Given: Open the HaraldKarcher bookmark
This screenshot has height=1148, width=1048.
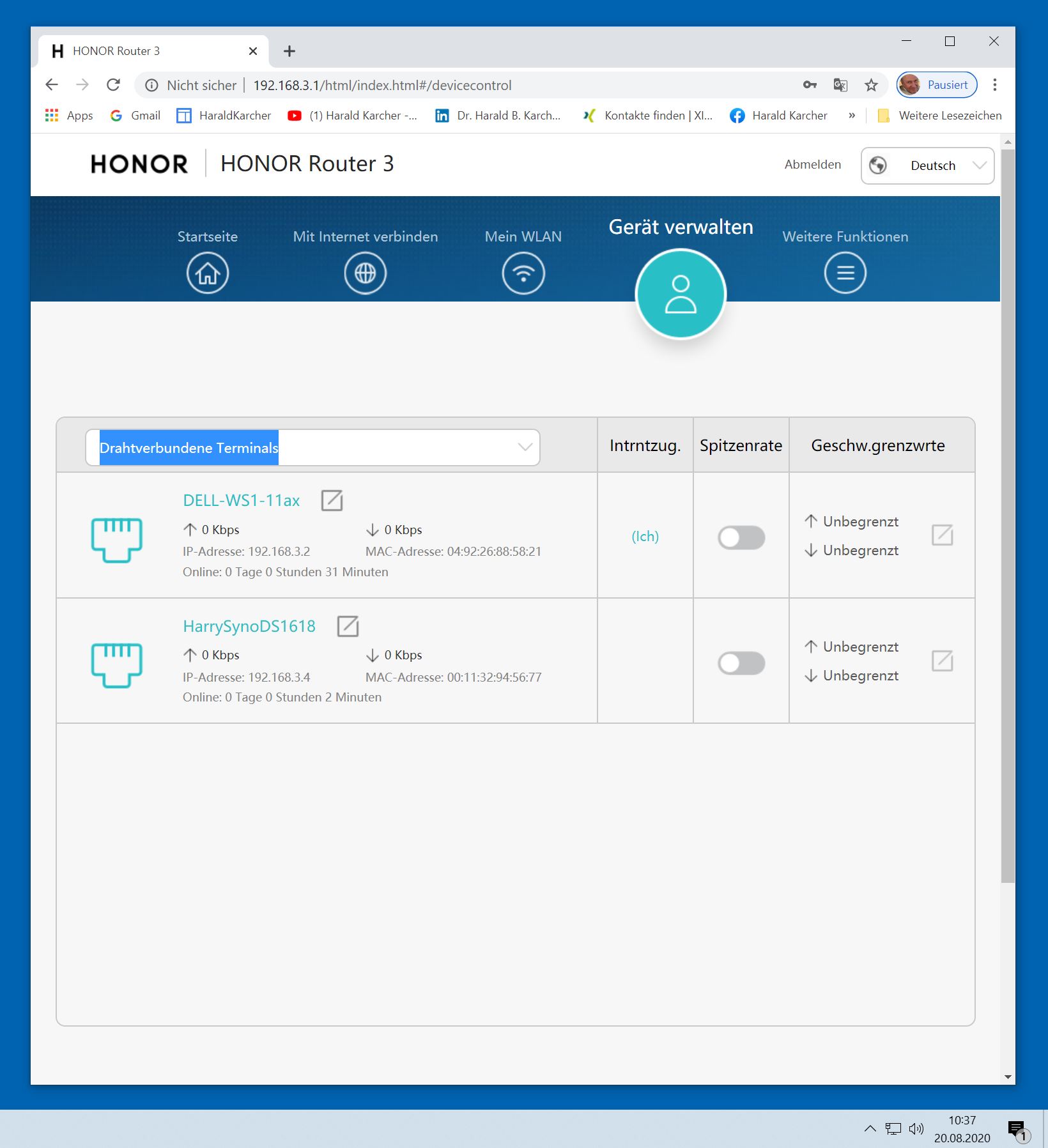Looking at the screenshot, I should 224,116.
